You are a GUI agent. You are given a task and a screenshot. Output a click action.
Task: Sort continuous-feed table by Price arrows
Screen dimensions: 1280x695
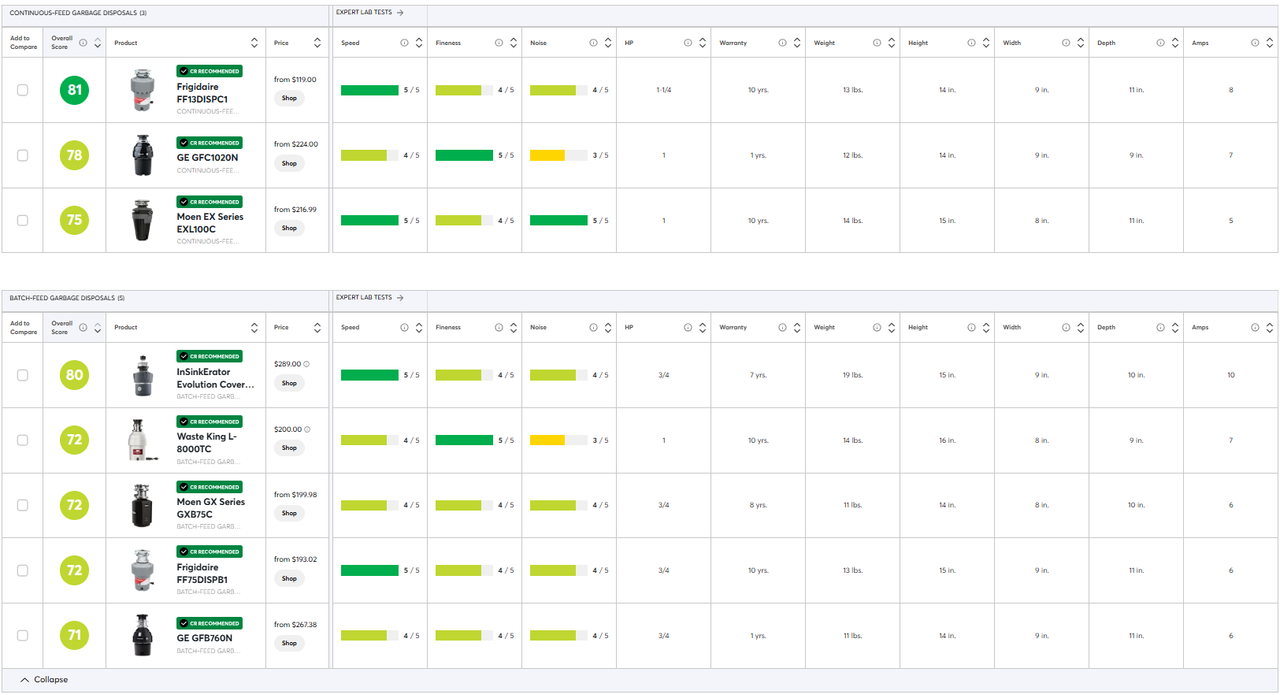(x=318, y=43)
